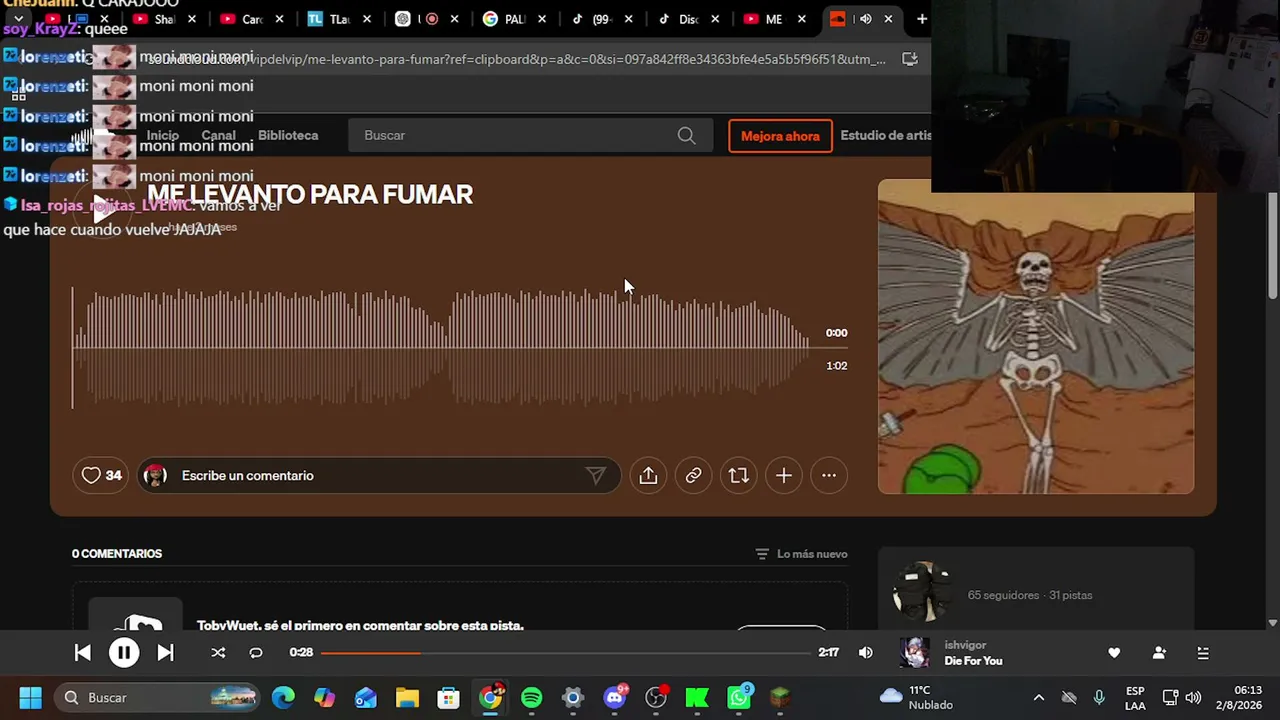Click the page vertical scrollbar thumb
The width and height of the screenshot is (1280, 720).
1272,245
